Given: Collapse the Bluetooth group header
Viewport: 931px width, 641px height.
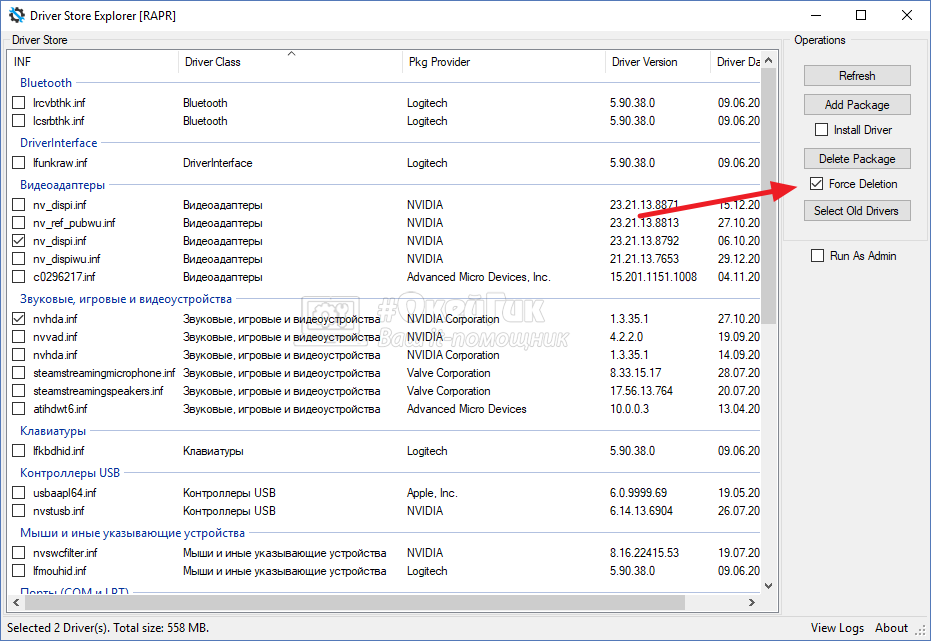Looking at the screenshot, I should pyautogui.click(x=46, y=83).
